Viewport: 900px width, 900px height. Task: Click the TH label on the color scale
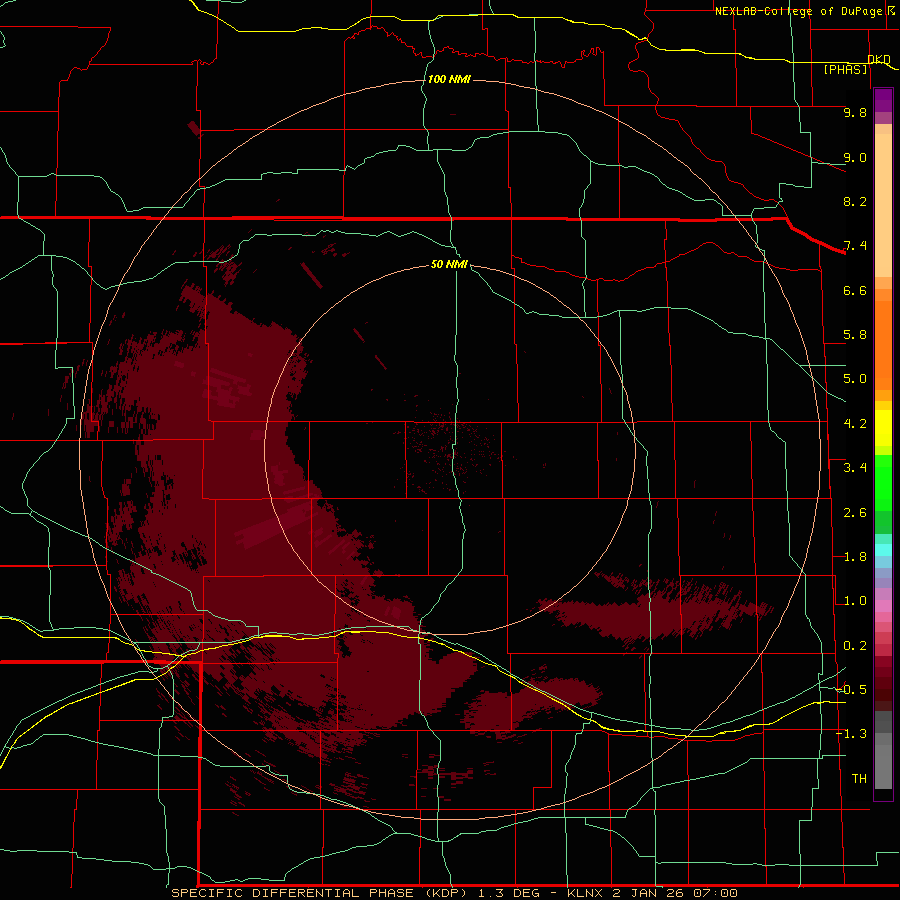pyautogui.click(x=859, y=779)
